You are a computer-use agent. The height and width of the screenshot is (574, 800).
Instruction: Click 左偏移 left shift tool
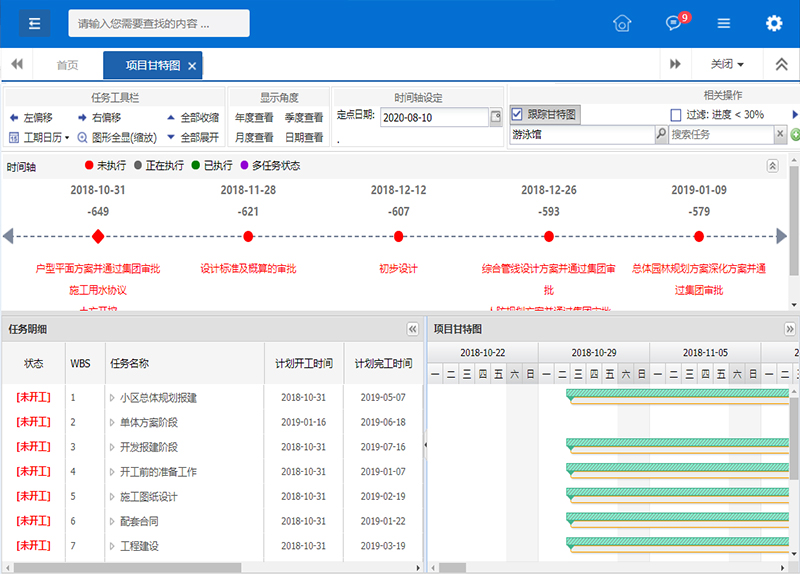(x=32, y=117)
